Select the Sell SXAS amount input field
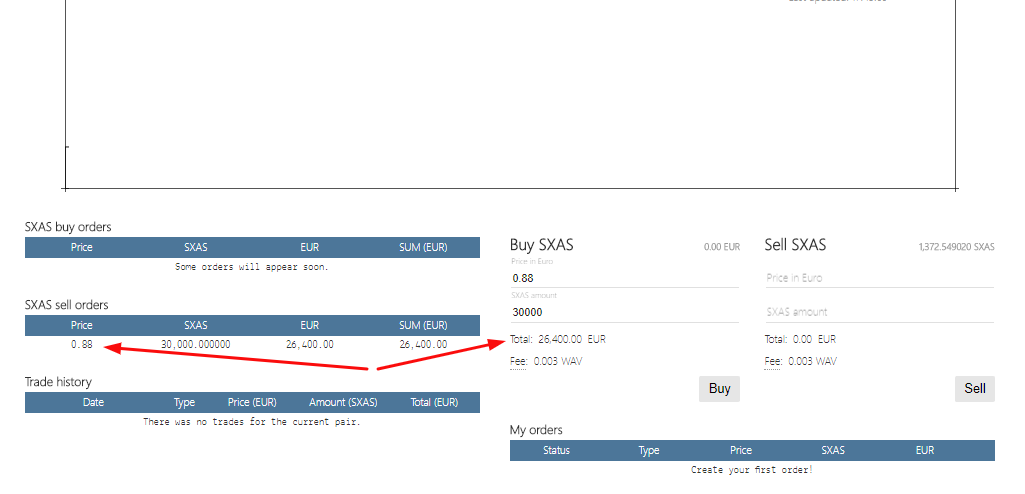Image resolution: width=1025 pixels, height=494 pixels. click(x=879, y=312)
